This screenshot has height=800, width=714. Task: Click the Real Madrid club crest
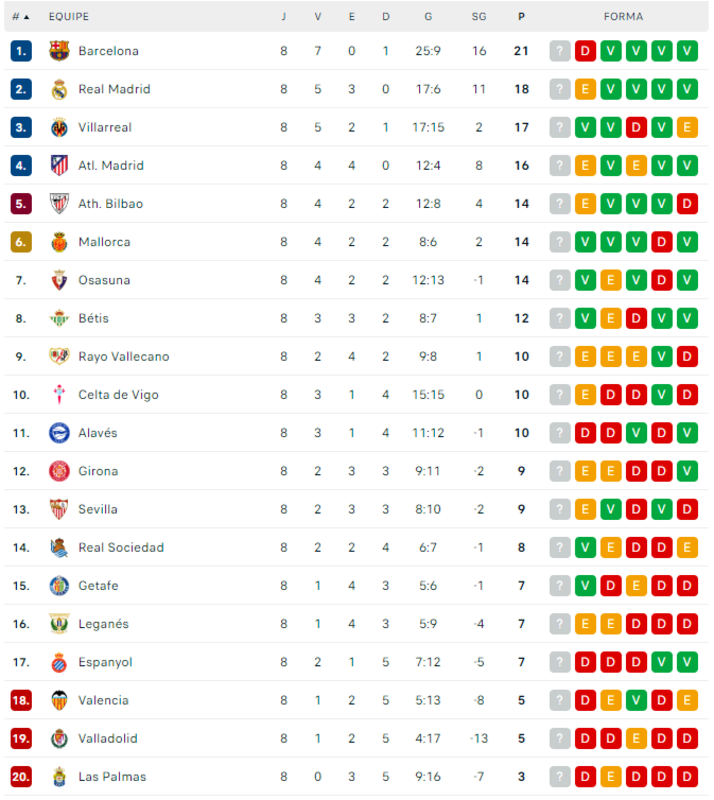(x=59, y=89)
